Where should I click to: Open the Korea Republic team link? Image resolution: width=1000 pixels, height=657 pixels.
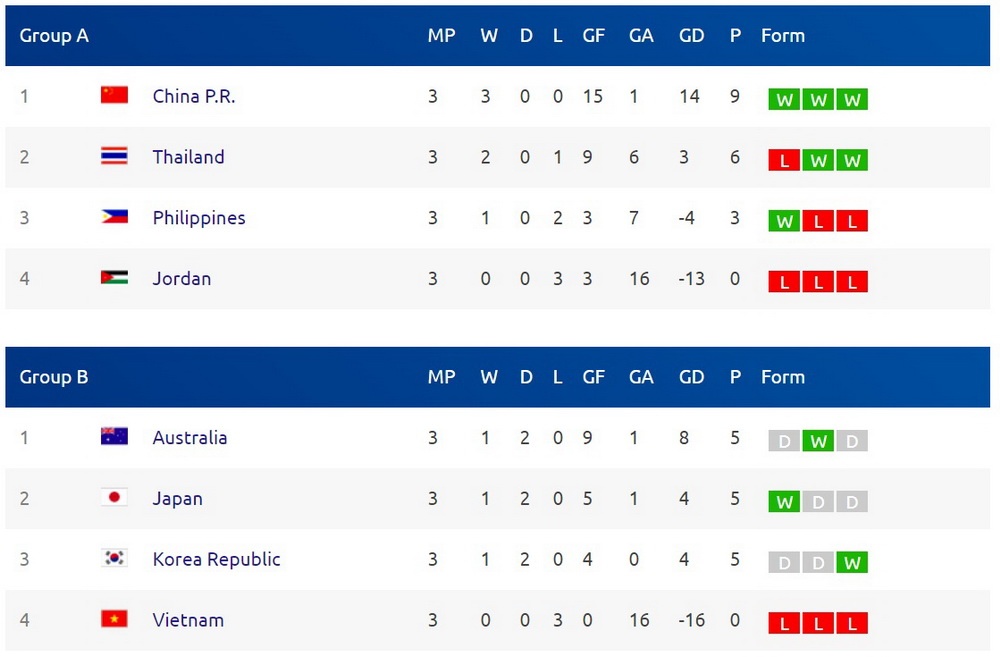coord(216,559)
